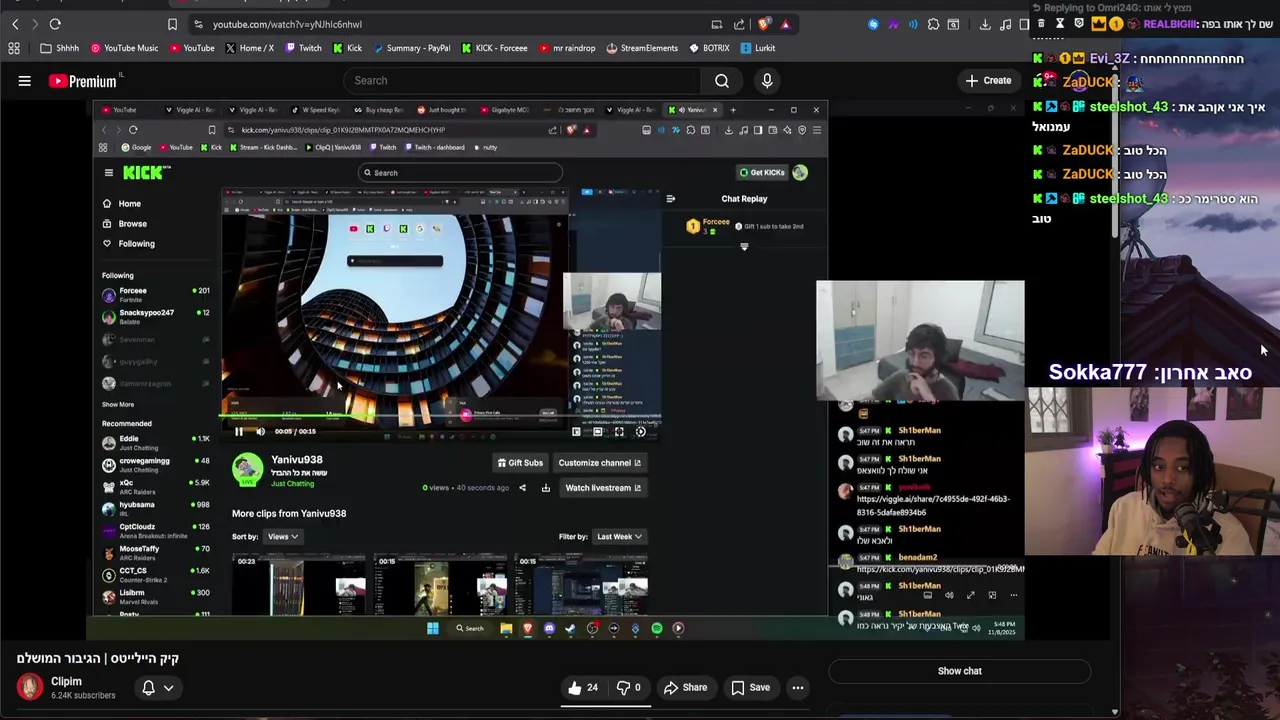Open the YouTube guide hamburger menu
Screen dimensions: 1280x720
pyautogui.click(x=24, y=81)
